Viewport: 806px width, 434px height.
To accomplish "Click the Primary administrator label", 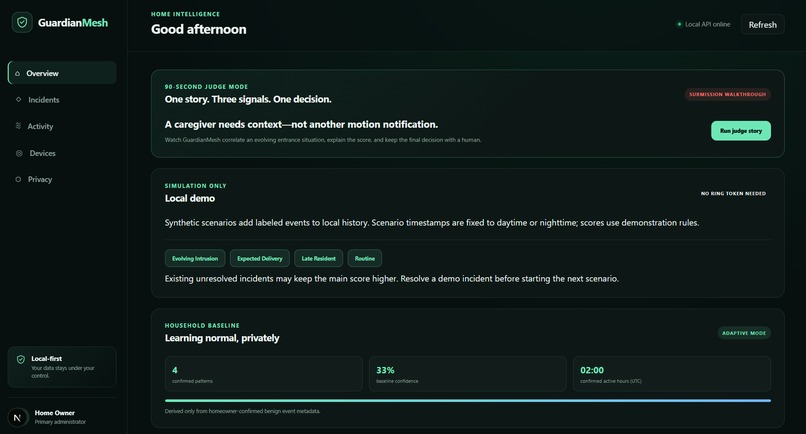I will click(x=60, y=422).
